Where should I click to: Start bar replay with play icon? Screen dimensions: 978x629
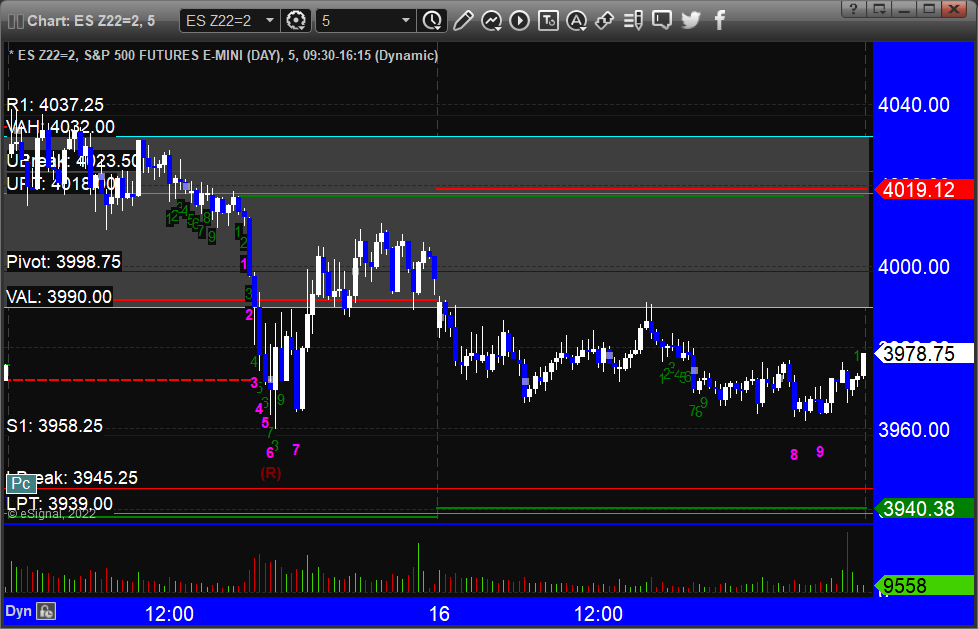pyautogui.click(x=519, y=21)
